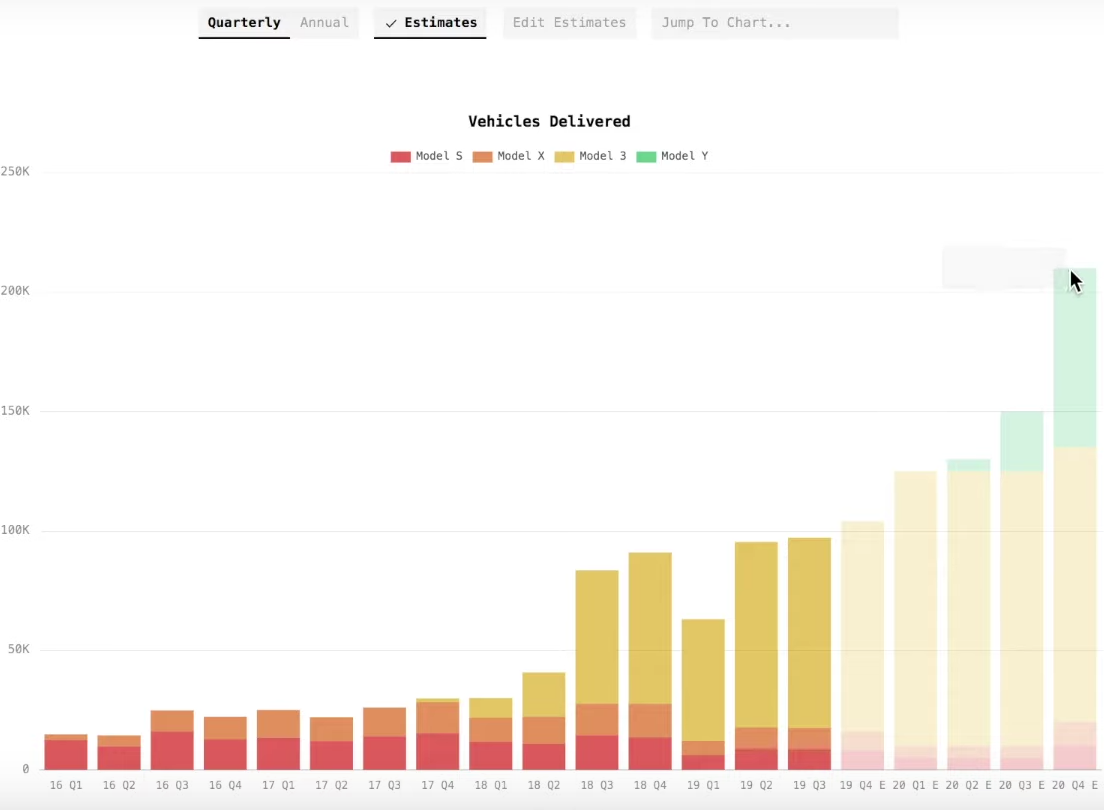Image resolution: width=1104 pixels, height=810 pixels.
Task: Toggle Model Y green legend swatch
Action: [x=646, y=156]
